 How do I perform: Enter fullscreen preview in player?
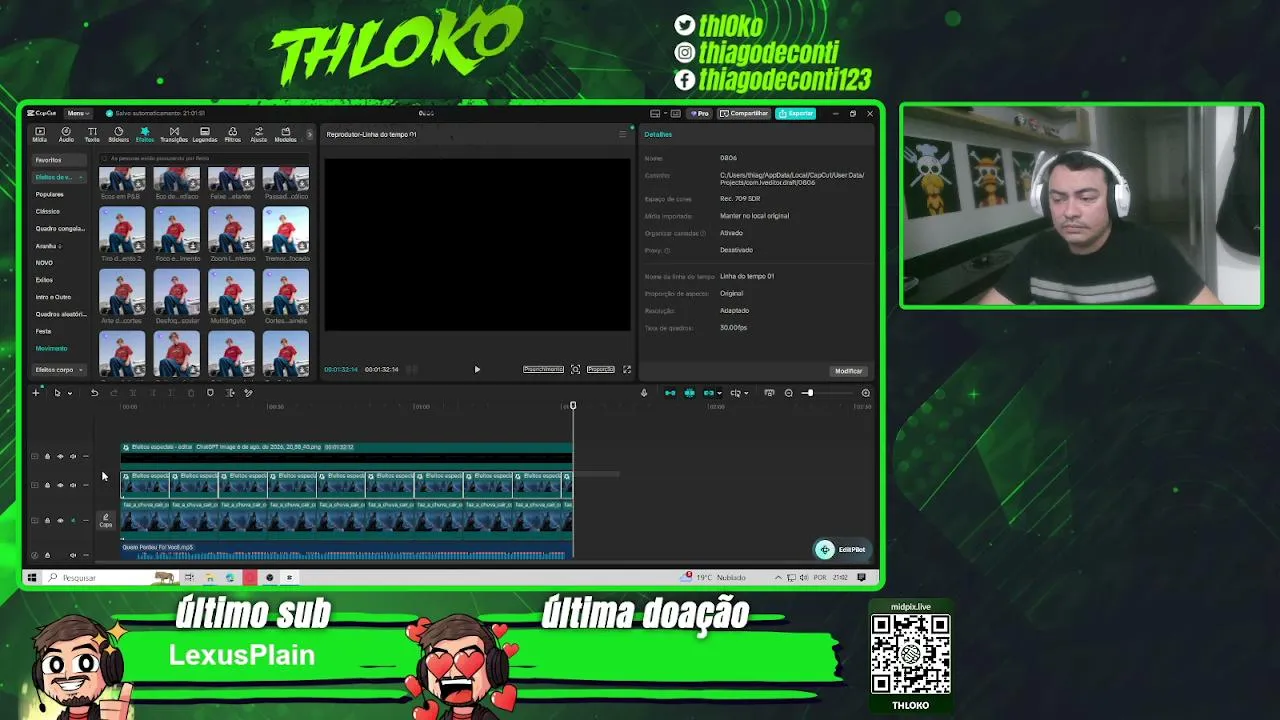pyautogui.click(x=627, y=370)
